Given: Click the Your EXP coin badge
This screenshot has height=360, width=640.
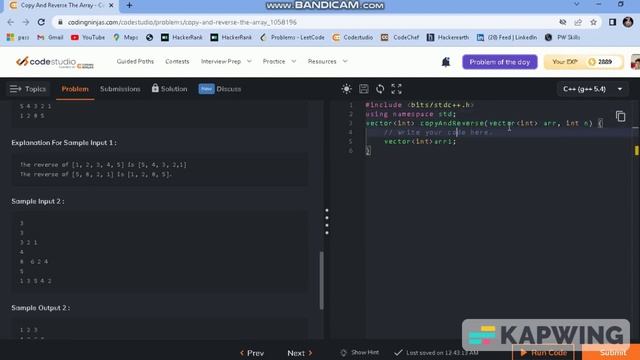Looking at the screenshot, I should click(x=583, y=62).
